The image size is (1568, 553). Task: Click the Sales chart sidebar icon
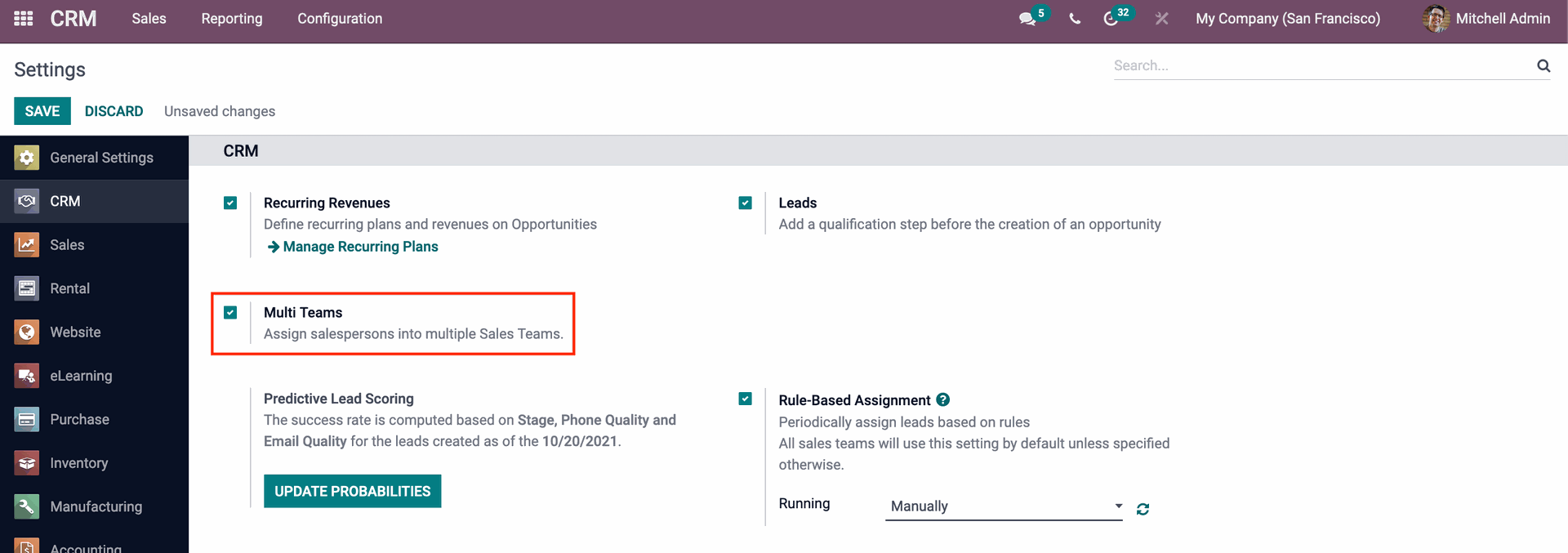pyautogui.click(x=27, y=245)
